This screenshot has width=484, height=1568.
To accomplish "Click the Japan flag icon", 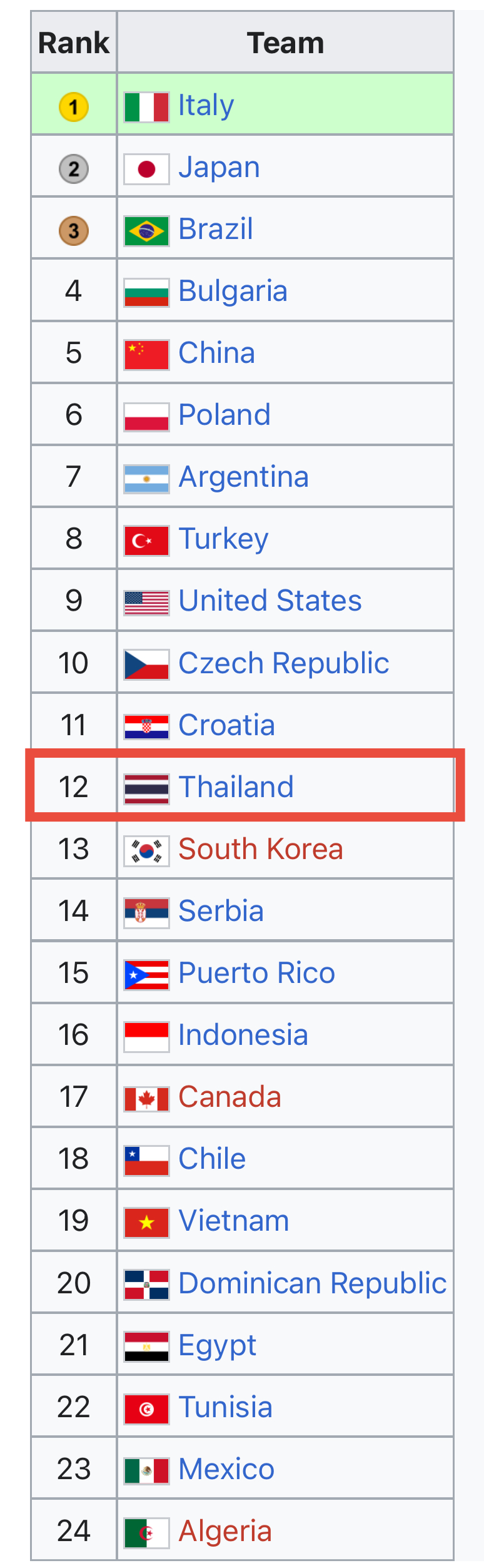I will pyautogui.click(x=146, y=169).
